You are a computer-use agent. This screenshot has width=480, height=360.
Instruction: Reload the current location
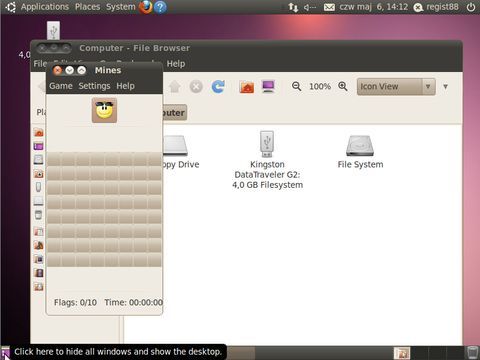218,87
